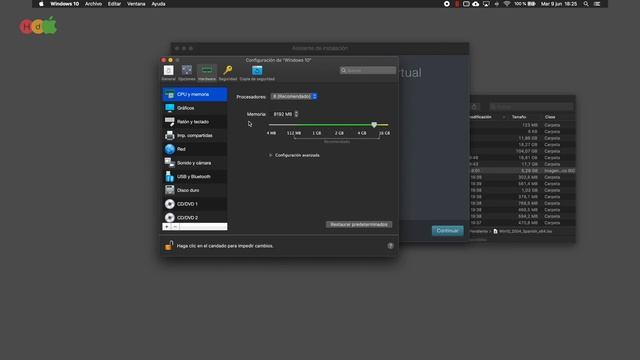Open the Procesadores dropdown
Viewport: 640px width, 360px height.
(x=294, y=96)
